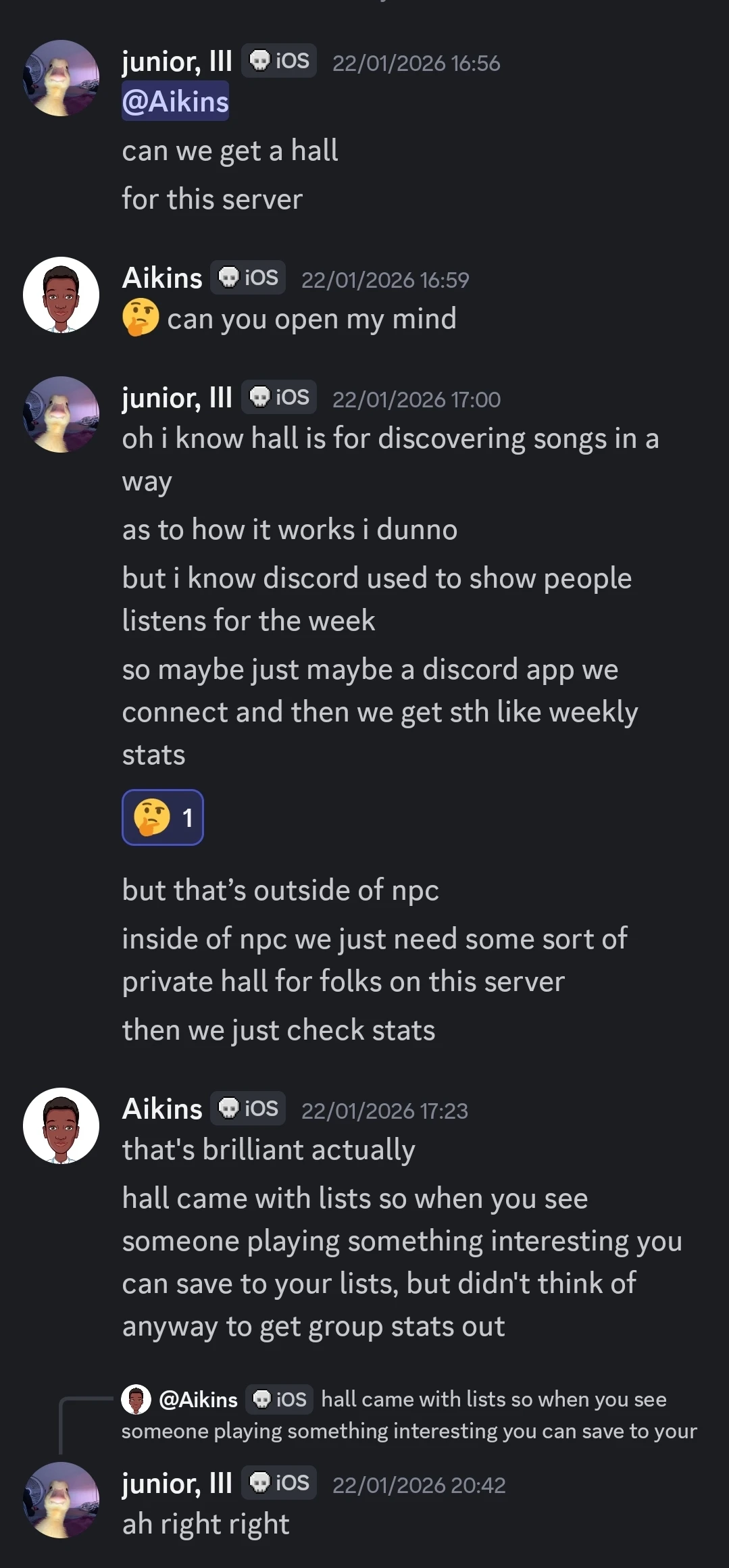Screen dimensions: 729x1568
Task: Click the skull iOS tag beside junior, III 17:00
Action: 279,397
